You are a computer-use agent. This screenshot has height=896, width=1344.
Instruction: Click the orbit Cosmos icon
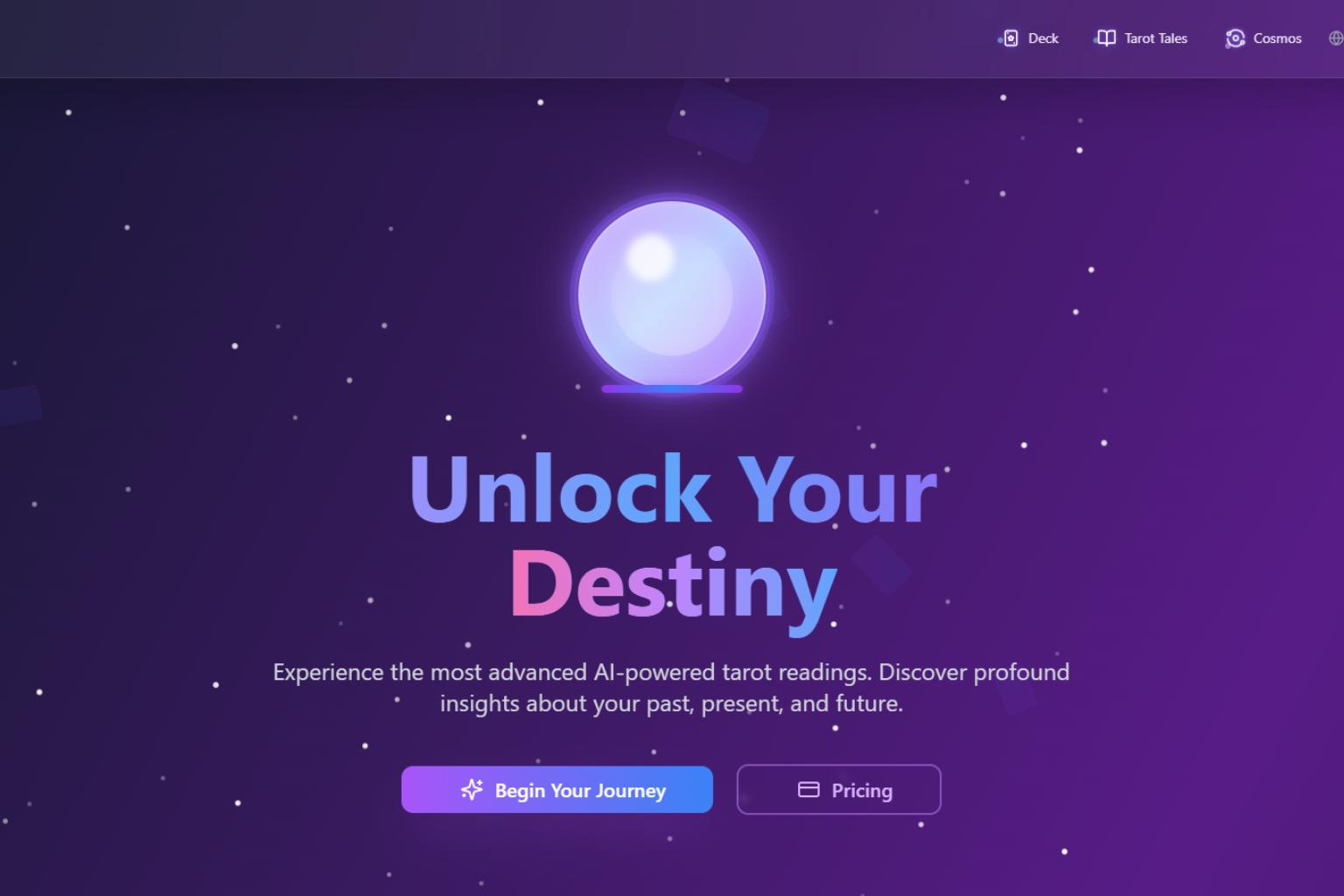click(x=1235, y=38)
